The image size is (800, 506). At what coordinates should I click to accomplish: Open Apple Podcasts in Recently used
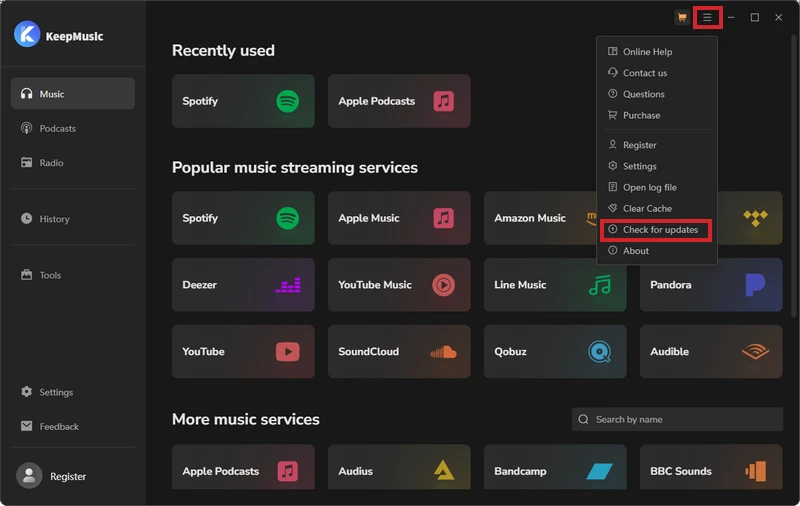(x=399, y=101)
